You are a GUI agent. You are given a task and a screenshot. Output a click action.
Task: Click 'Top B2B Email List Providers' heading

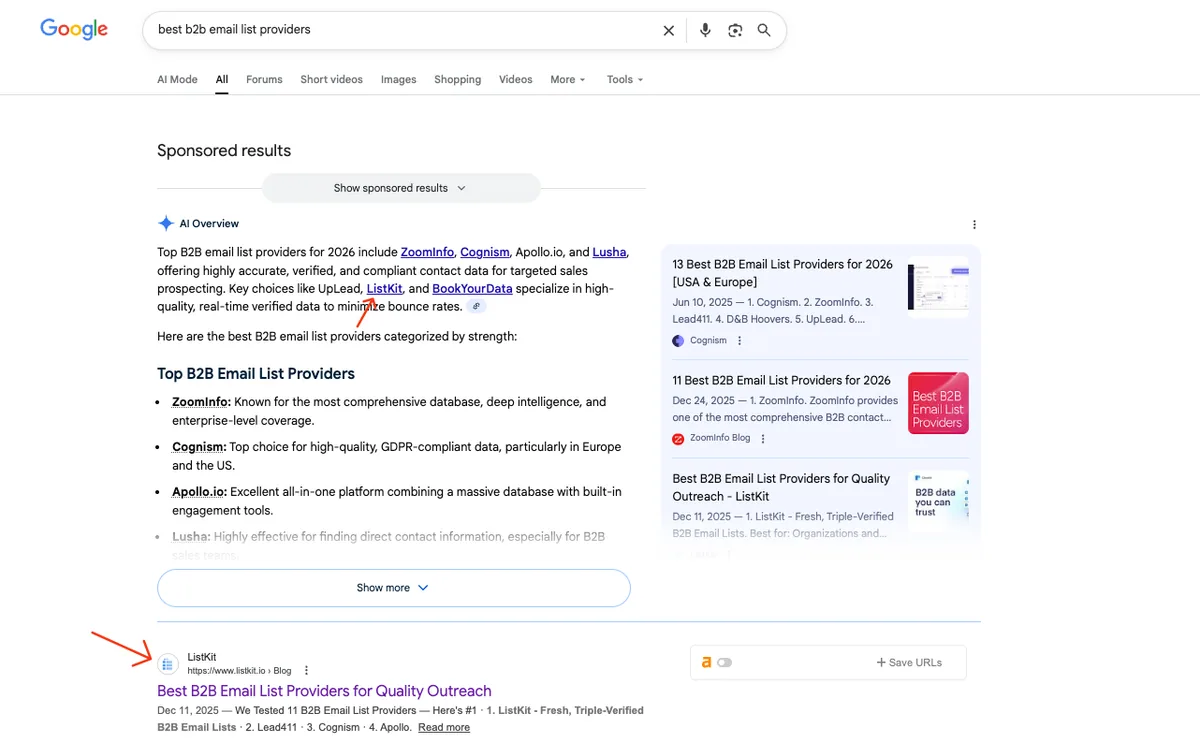(256, 374)
